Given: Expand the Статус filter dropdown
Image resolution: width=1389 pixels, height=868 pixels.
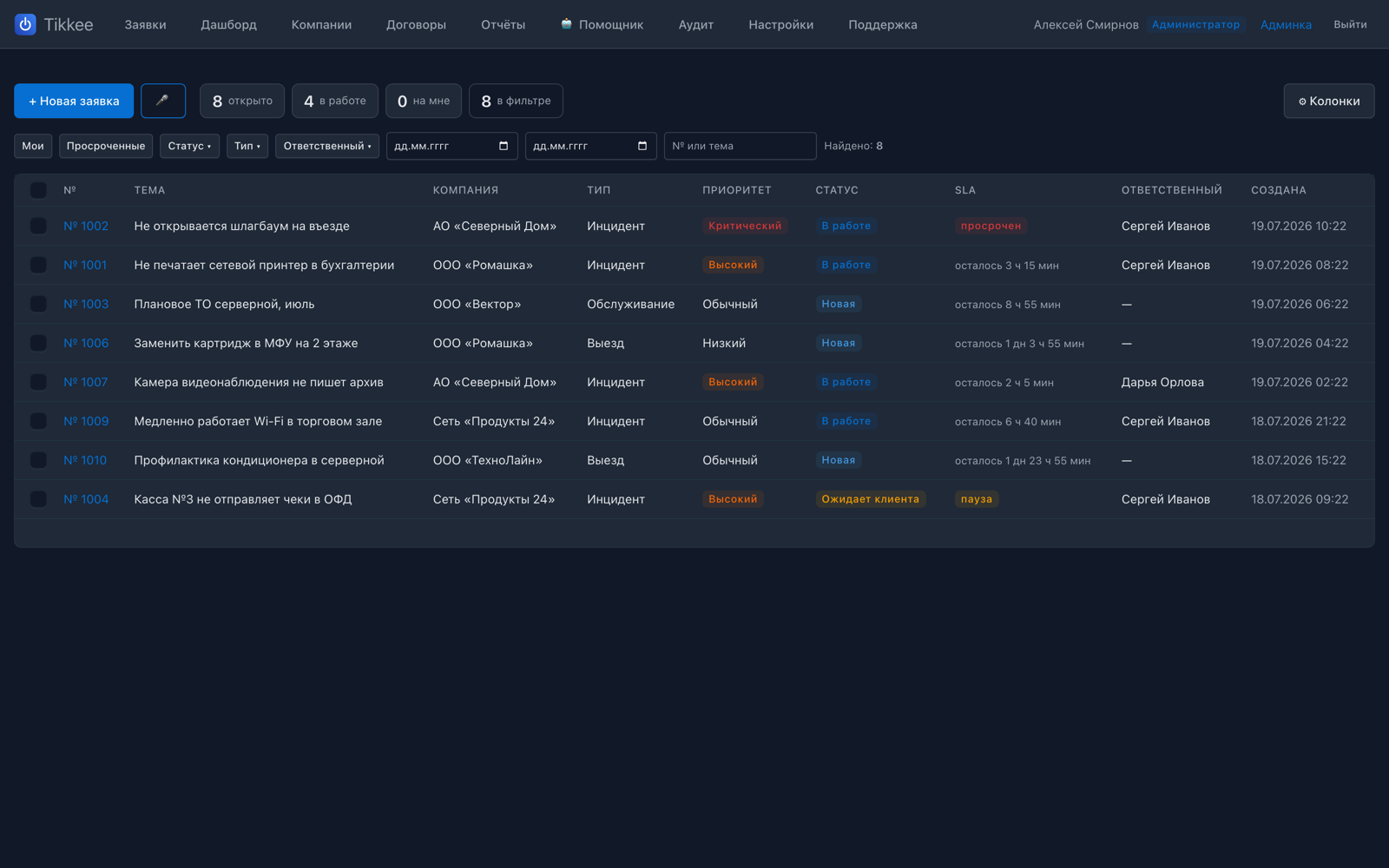Looking at the screenshot, I should pyautogui.click(x=189, y=146).
